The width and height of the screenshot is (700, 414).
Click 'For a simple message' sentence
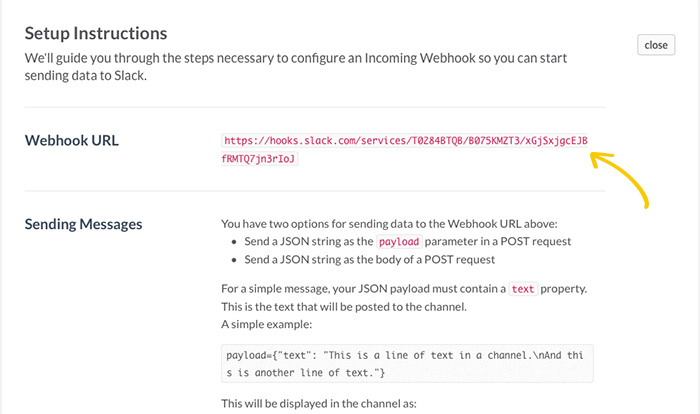[x=404, y=289]
